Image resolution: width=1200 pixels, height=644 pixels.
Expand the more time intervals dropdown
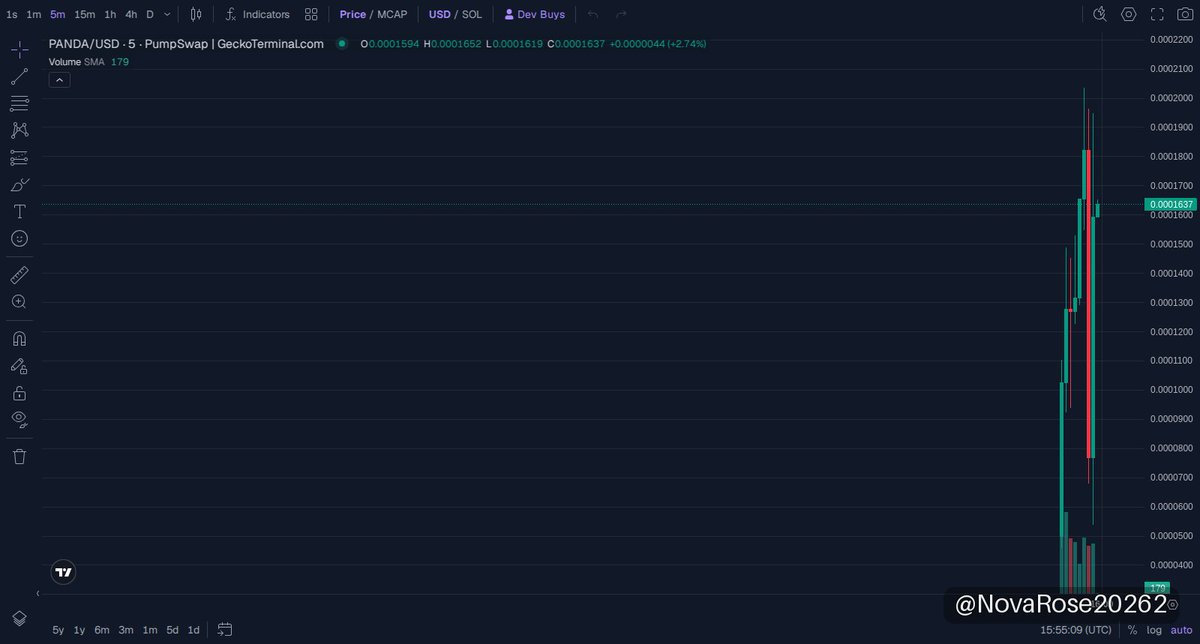(x=167, y=14)
